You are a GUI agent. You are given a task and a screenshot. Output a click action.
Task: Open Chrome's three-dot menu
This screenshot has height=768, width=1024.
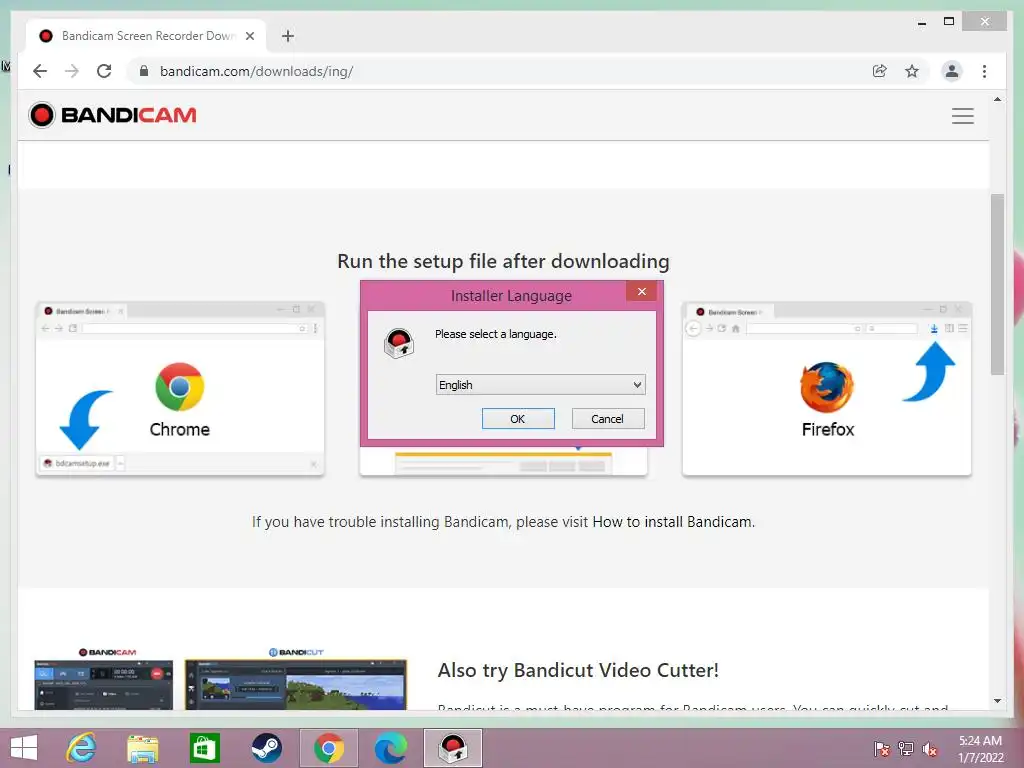pyautogui.click(x=984, y=71)
